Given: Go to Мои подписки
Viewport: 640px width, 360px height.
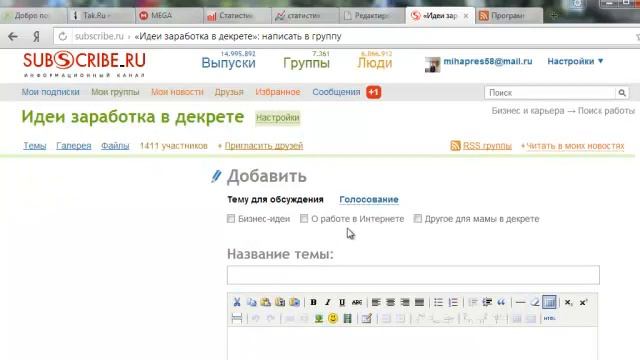Looking at the screenshot, I should [51, 92].
